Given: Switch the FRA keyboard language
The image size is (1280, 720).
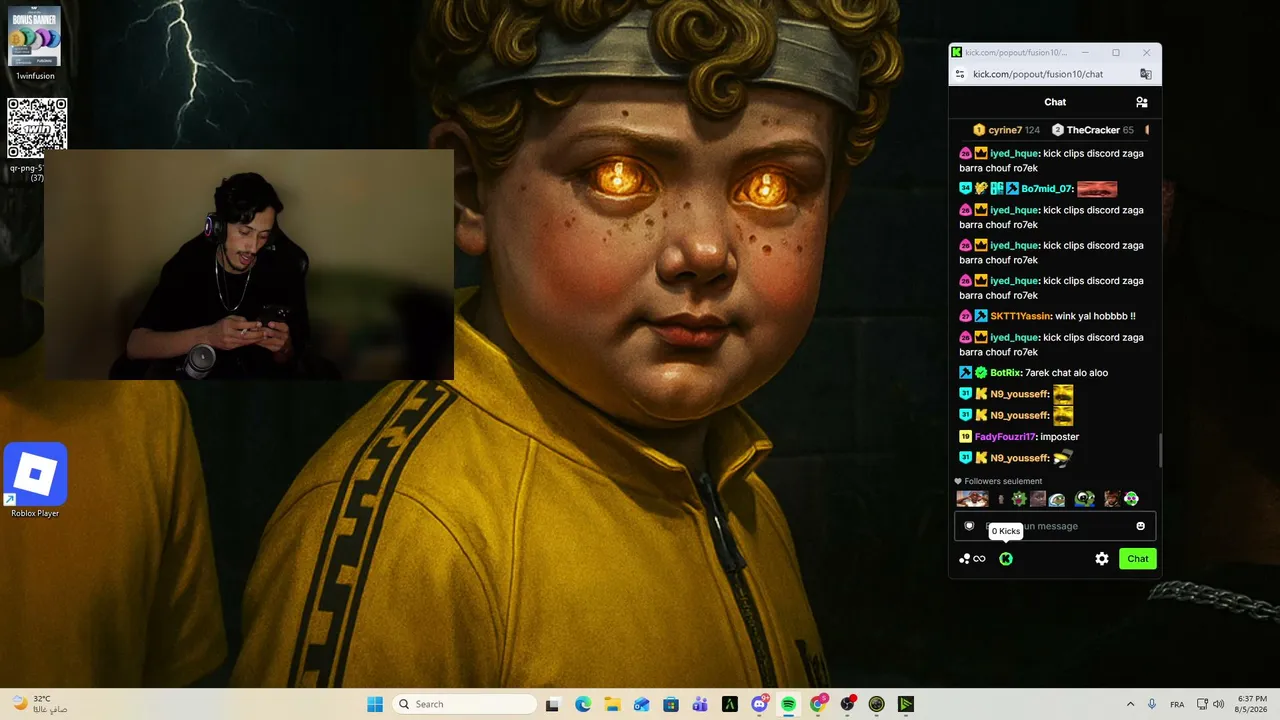Looking at the screenshot, I should tap(1177, 704).
